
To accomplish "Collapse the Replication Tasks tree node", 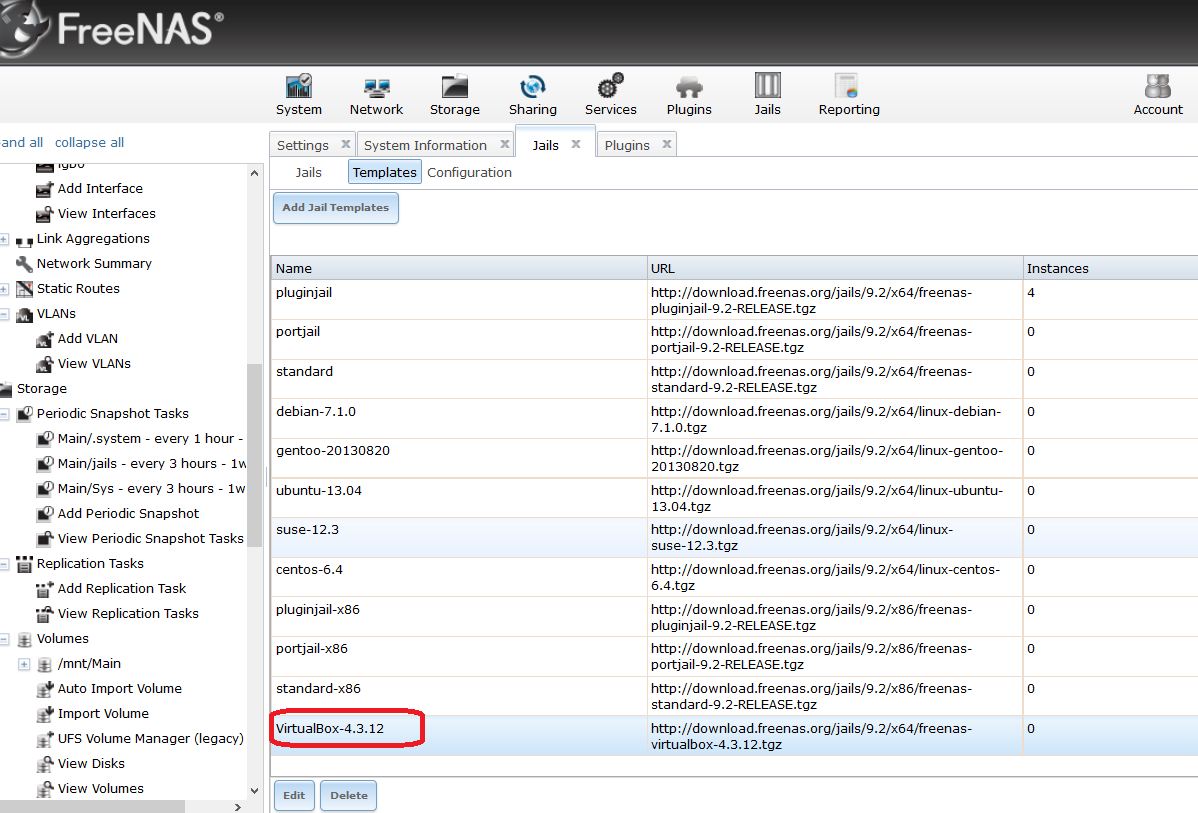I will click(x=4, y=564).
